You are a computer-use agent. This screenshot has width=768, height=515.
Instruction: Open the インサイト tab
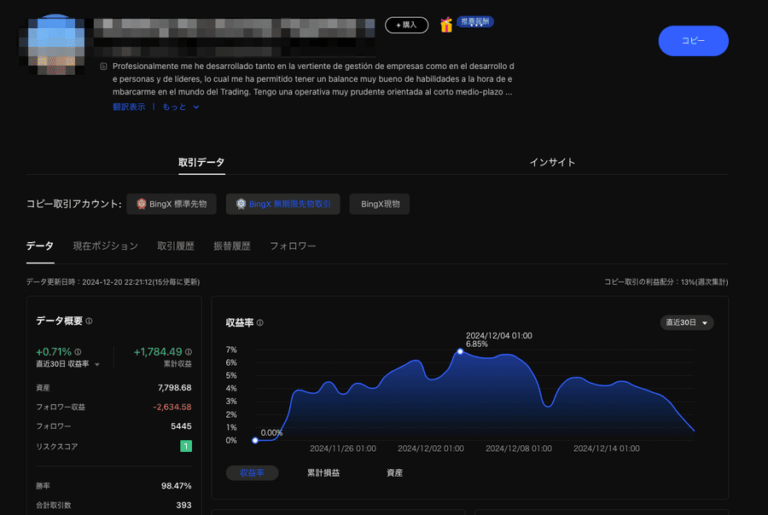552,162
